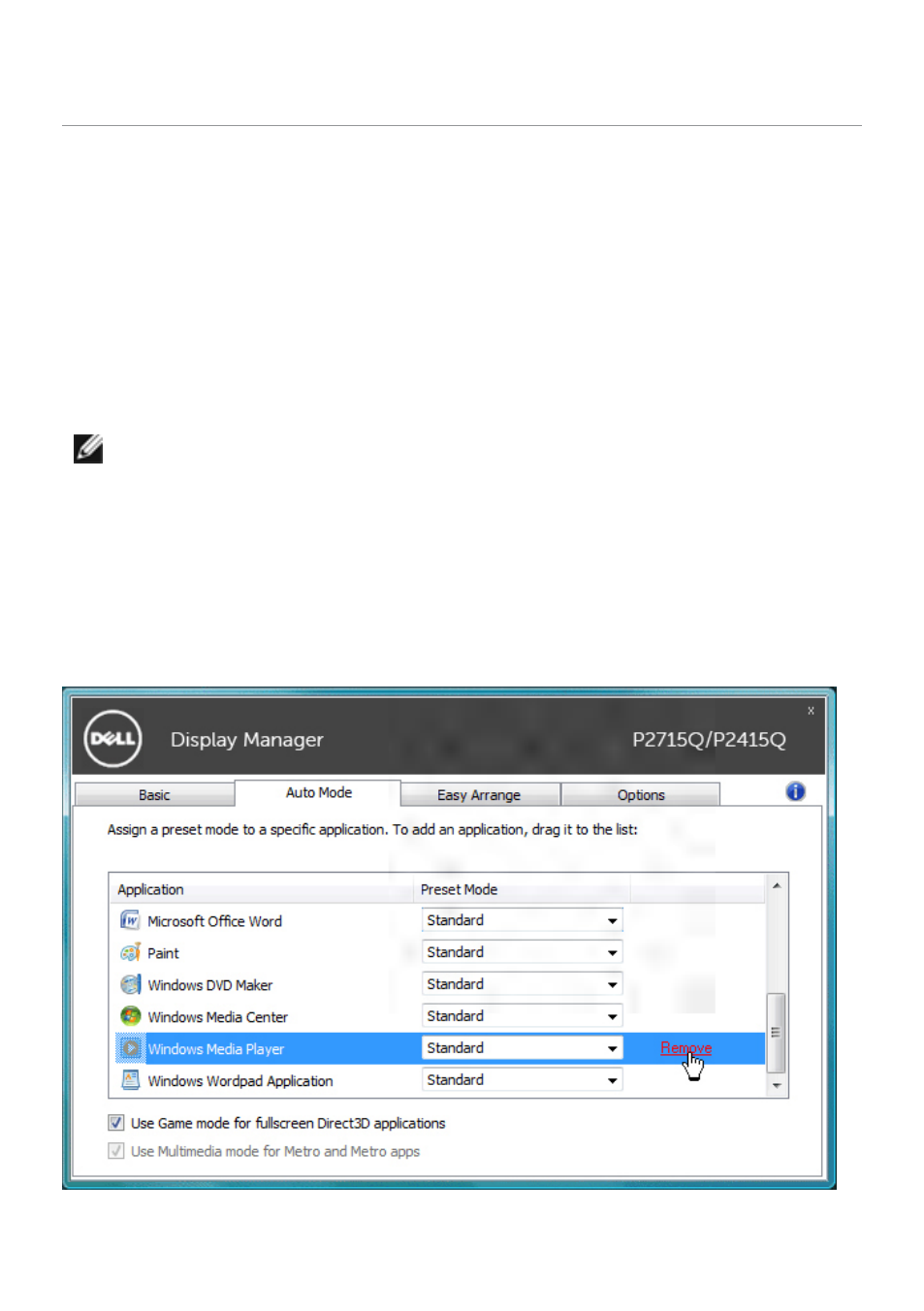Toggle Use Game mode for fullscreen Direct3D applications
This screenshot has height=1311, width=924.
pyautogui.click(x=116, y=1123)
